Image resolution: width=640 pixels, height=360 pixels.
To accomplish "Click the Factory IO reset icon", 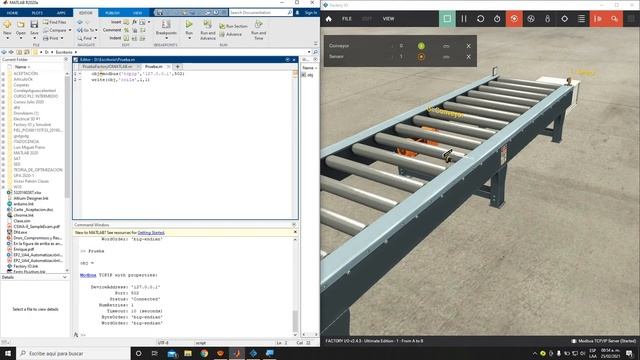I will click(x=480, y=19).
